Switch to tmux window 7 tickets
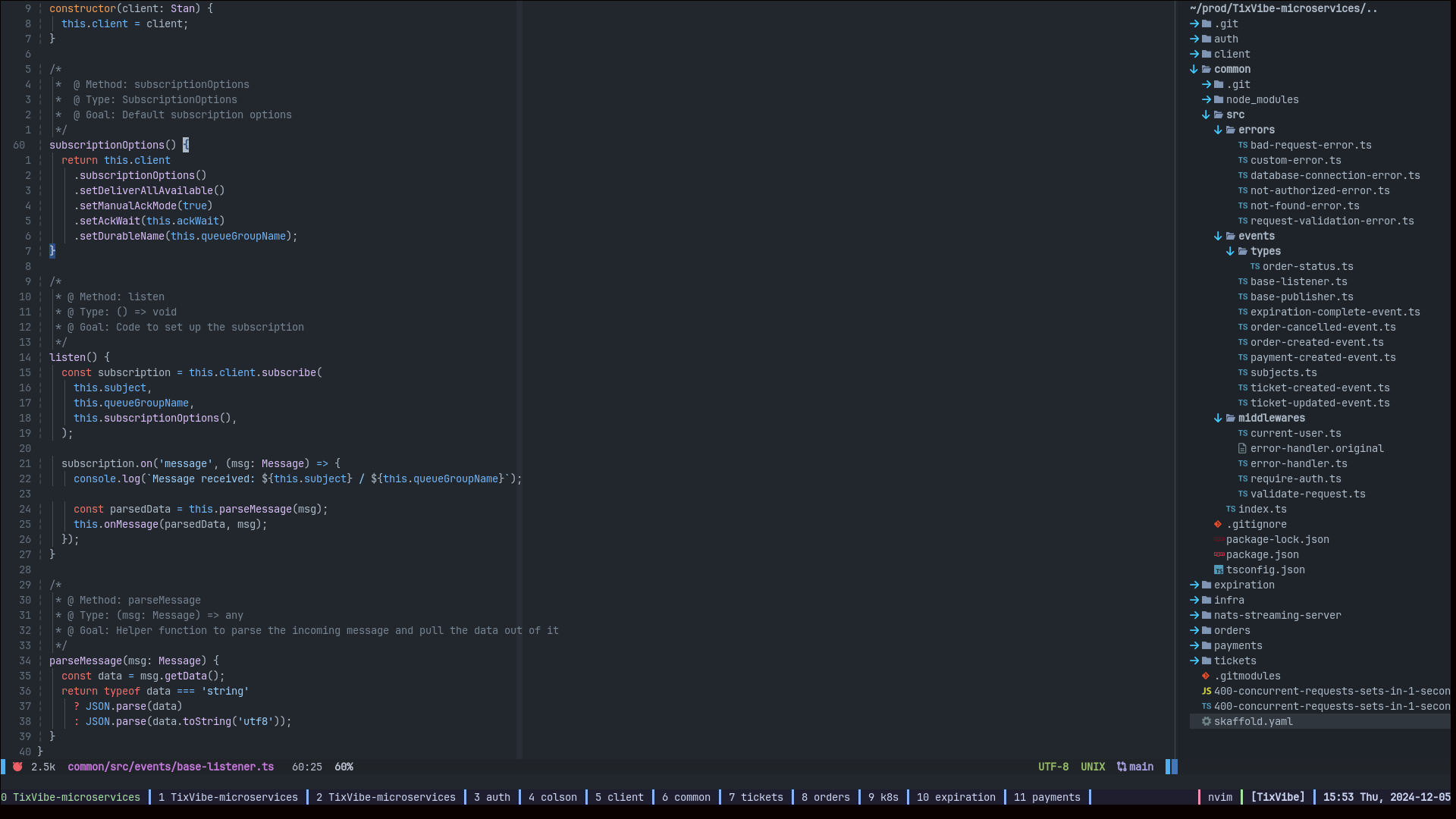 coord(755,797)
